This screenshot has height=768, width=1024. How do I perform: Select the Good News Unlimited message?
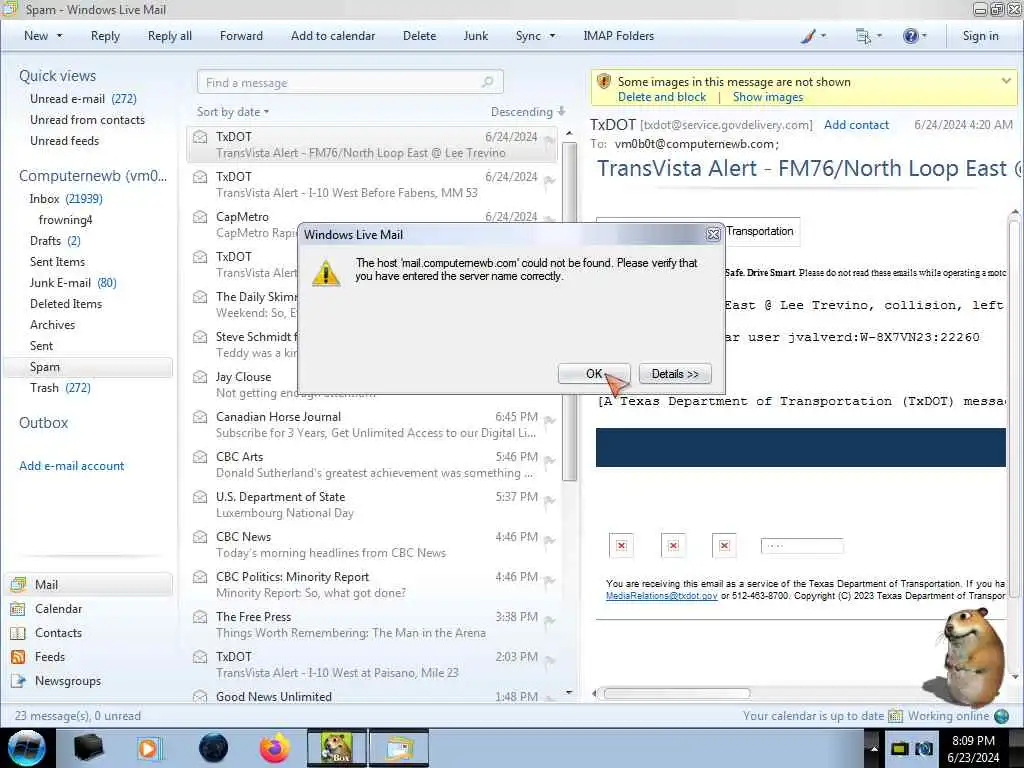[x=372, y=696]
